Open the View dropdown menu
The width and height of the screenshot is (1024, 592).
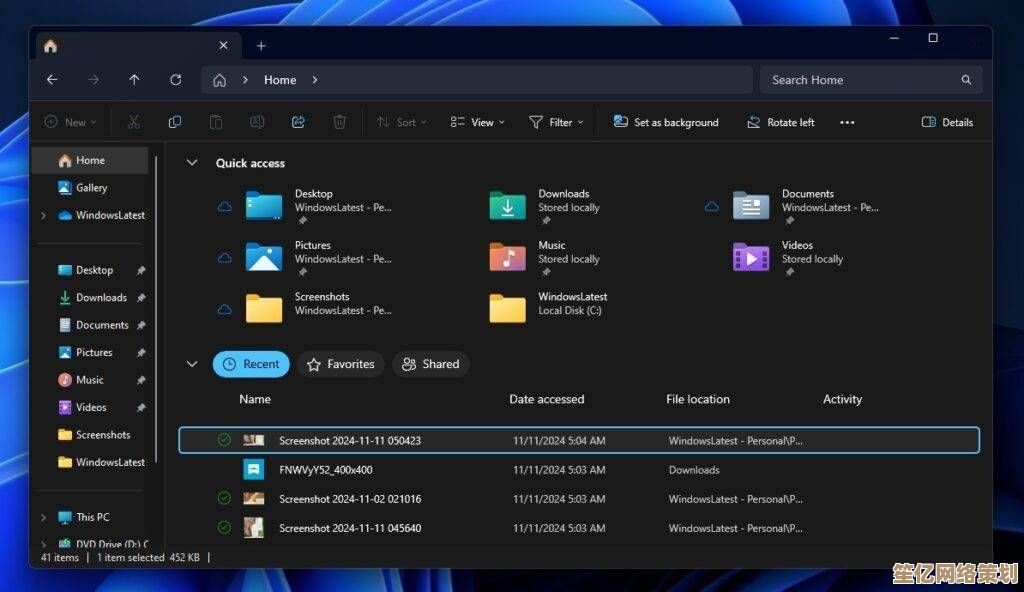pos(477,122)
